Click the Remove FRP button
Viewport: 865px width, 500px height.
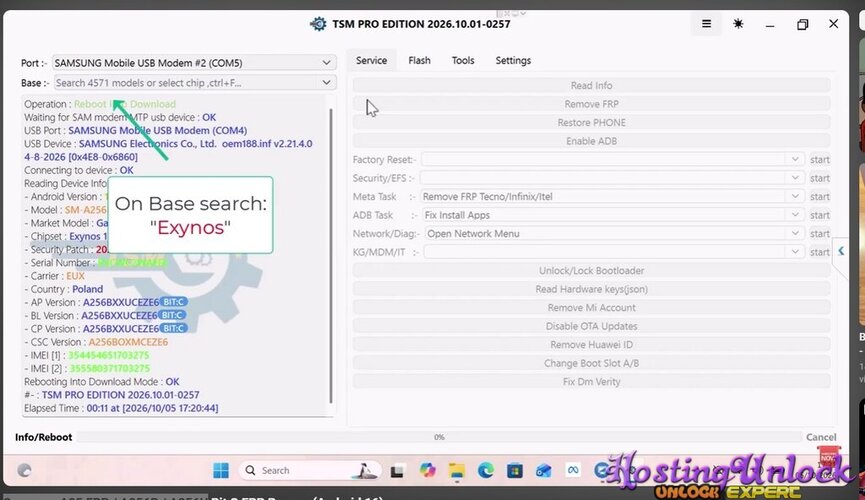coord(591,104)
